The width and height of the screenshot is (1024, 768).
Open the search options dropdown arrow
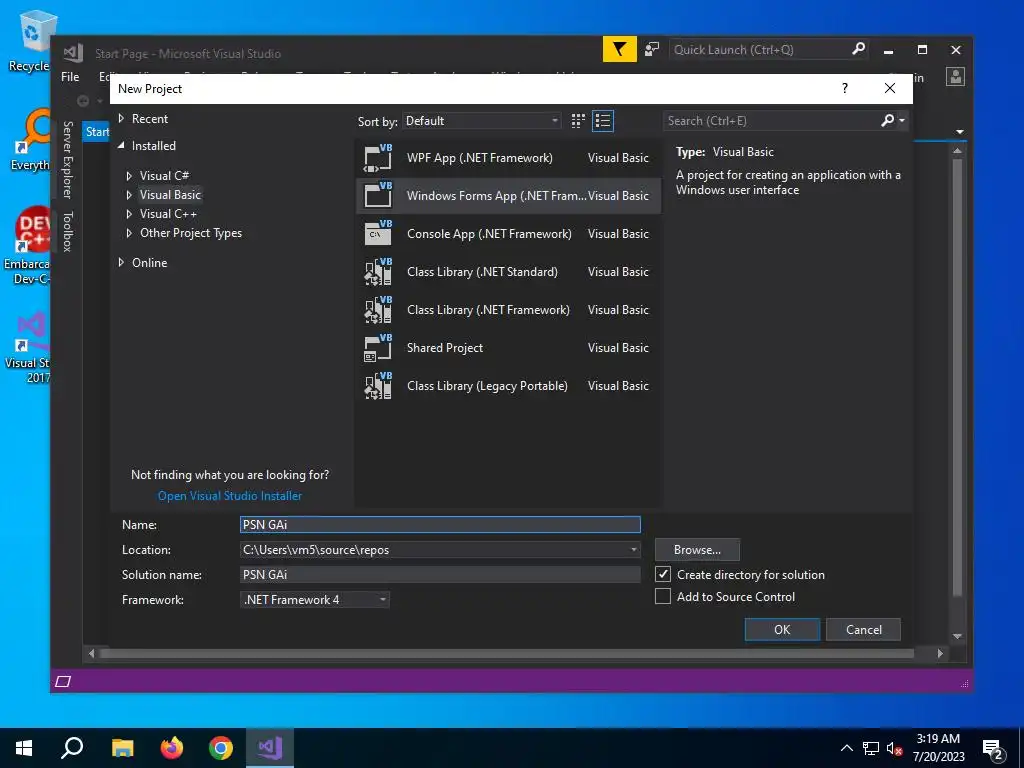point(902,120)
